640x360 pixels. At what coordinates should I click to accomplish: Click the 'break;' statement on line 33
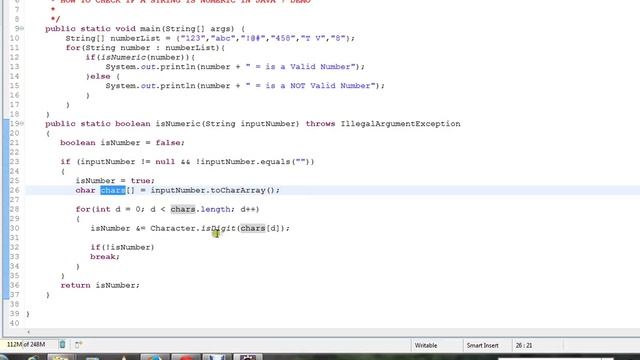105,257
